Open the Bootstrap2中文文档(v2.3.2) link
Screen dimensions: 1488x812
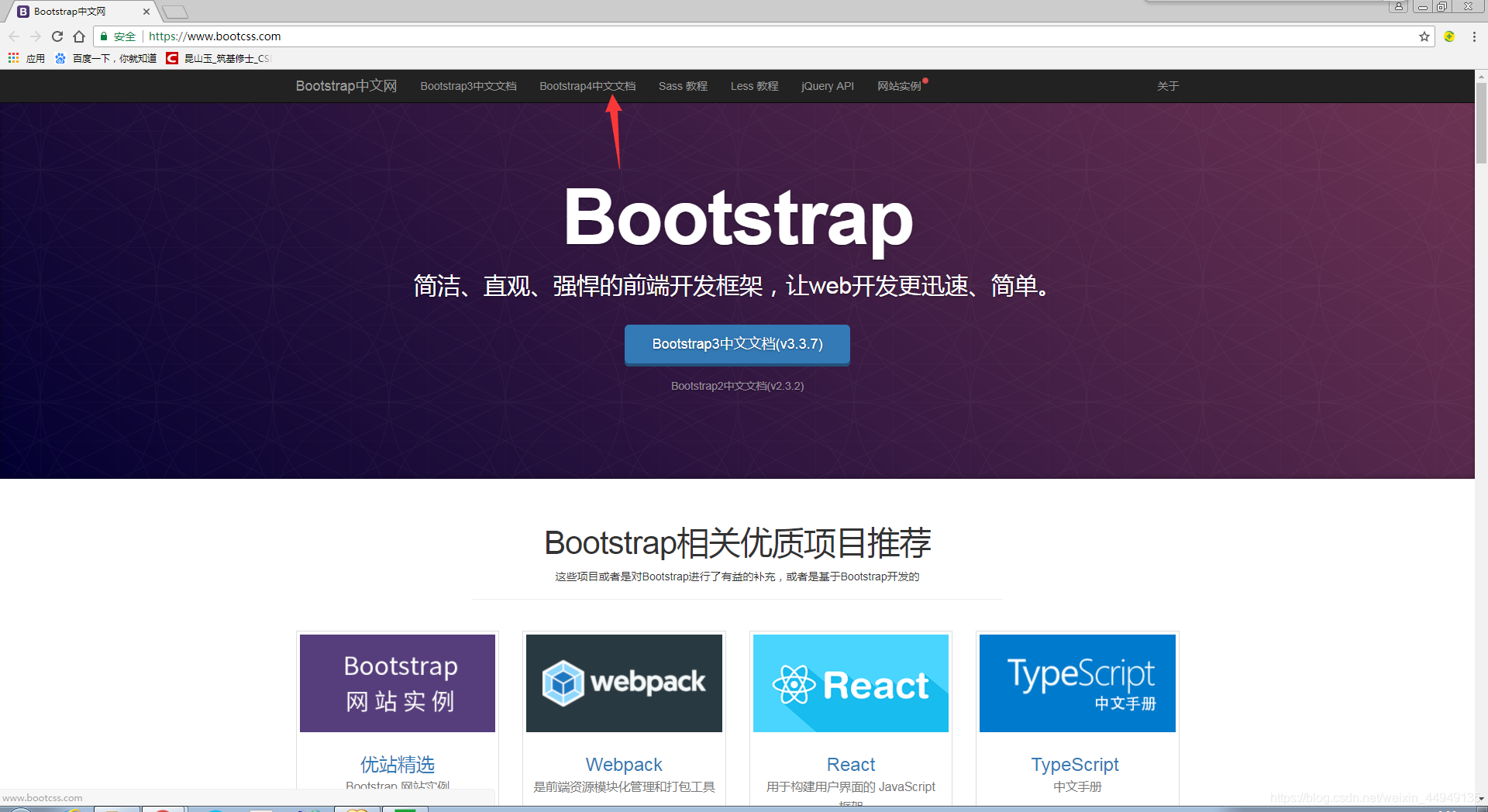(737, 385)
